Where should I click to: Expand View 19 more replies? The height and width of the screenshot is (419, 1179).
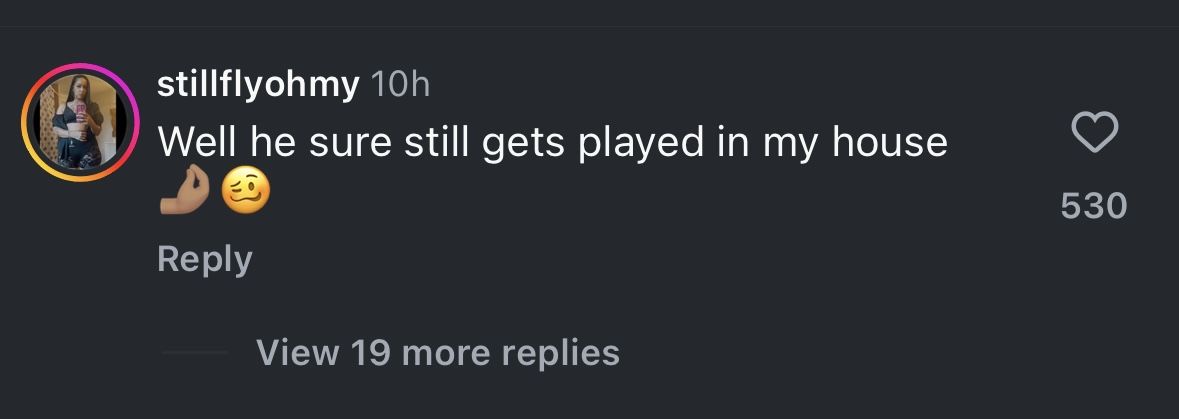437,352
